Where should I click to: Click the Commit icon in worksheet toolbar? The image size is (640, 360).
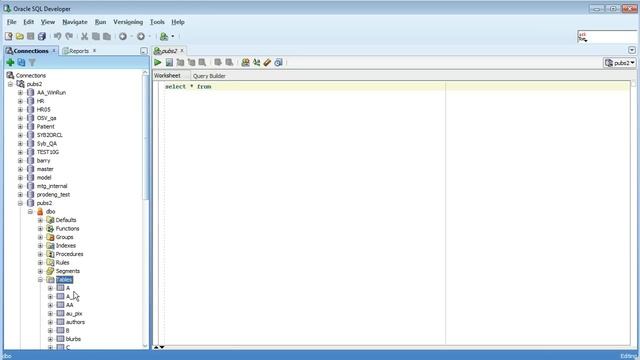pyautogui.click(x=218, y=62)
